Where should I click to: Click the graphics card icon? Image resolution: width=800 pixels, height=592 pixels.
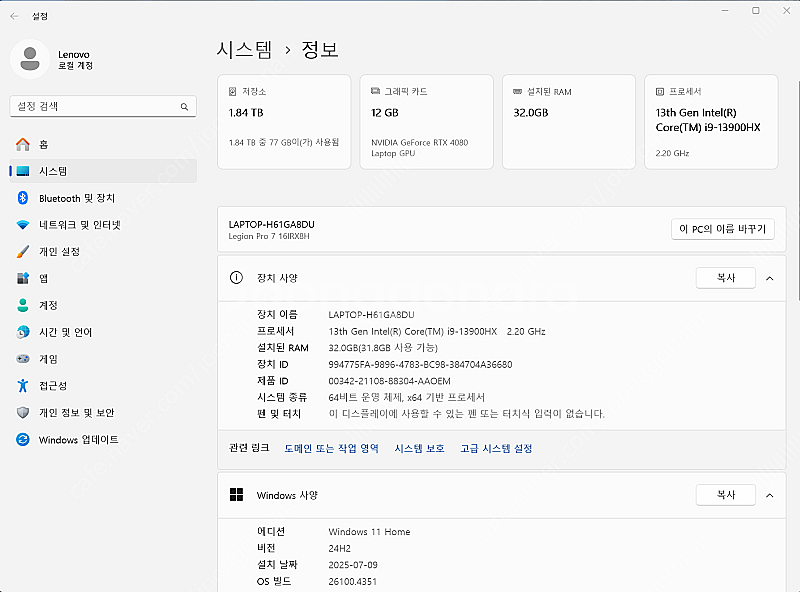[x=375, y=91]
